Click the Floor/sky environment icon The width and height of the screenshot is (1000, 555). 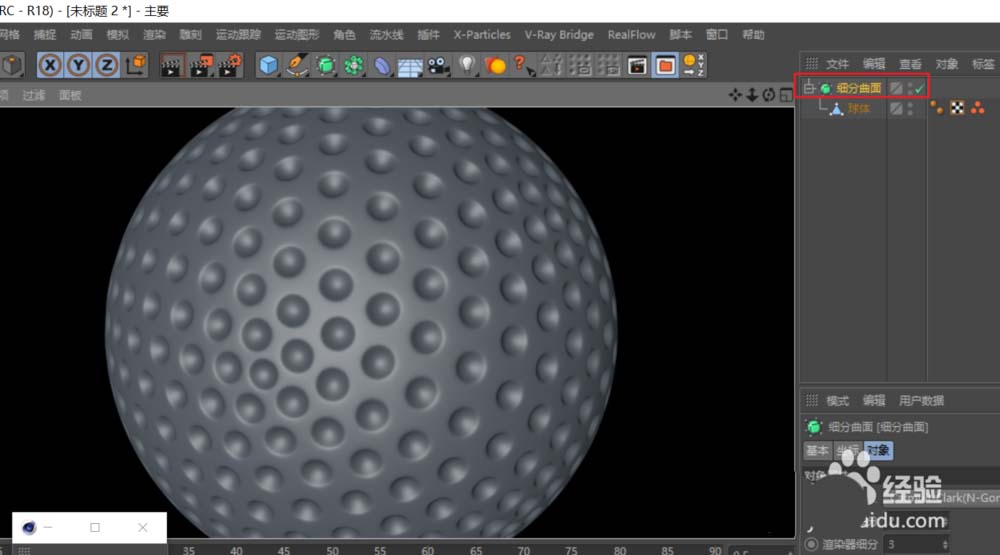410,66
